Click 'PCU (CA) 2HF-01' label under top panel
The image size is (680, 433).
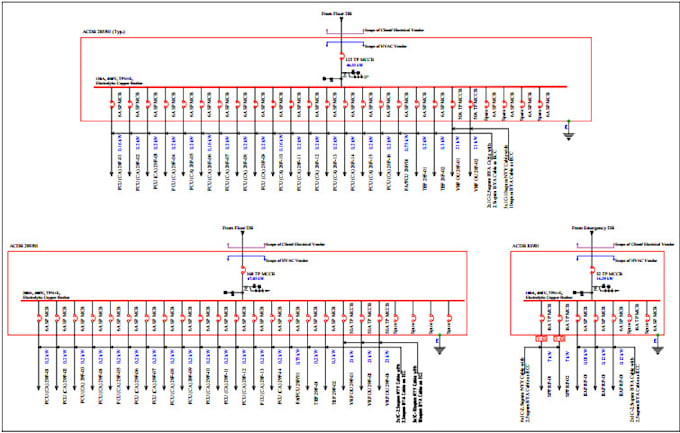point(120,174)
